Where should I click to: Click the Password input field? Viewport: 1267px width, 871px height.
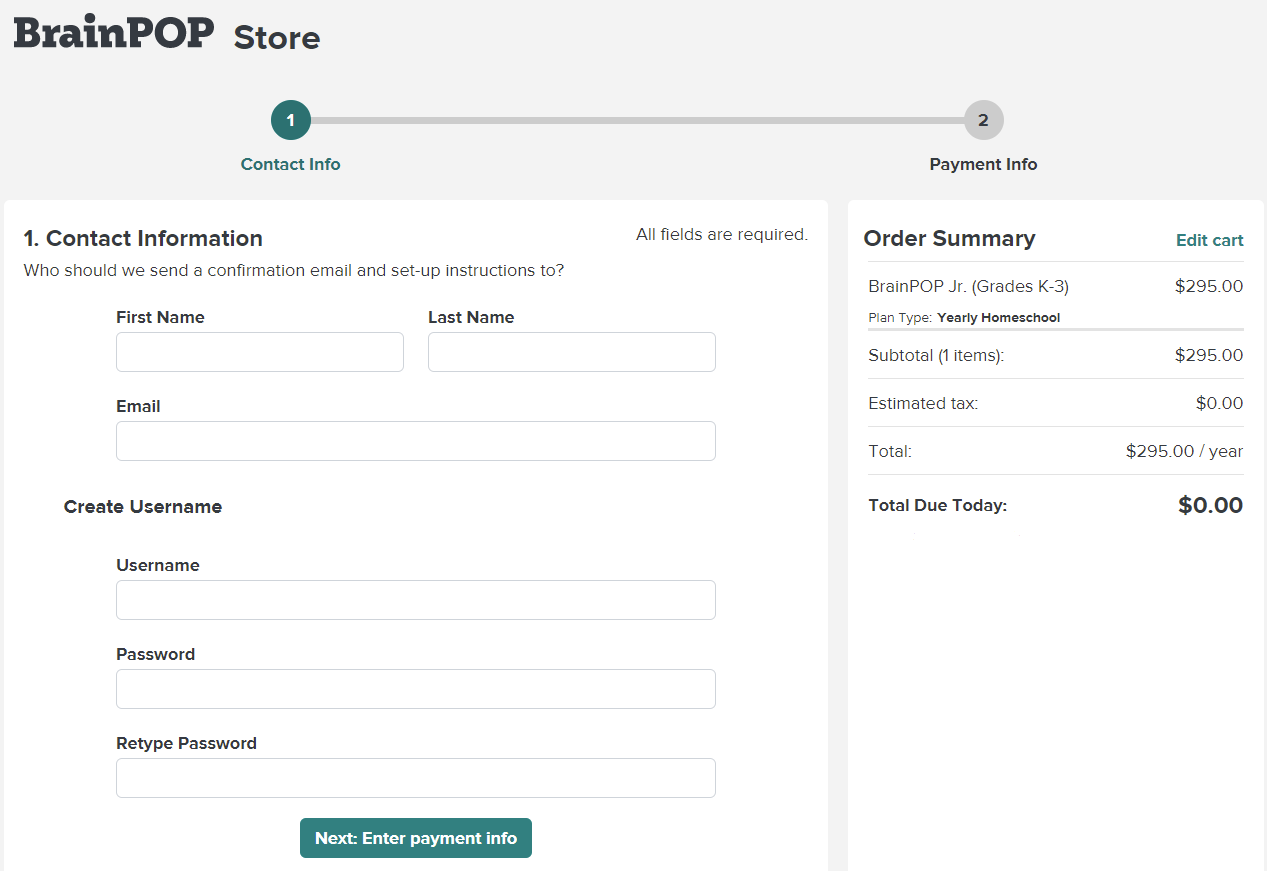point(416,689)
